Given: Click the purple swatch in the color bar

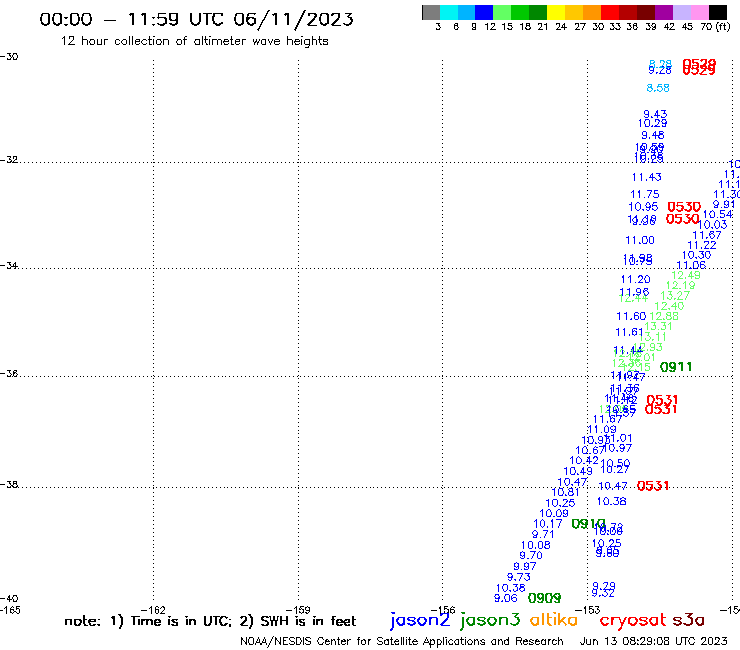Looking at the screenshot, I should click(664, 13).
